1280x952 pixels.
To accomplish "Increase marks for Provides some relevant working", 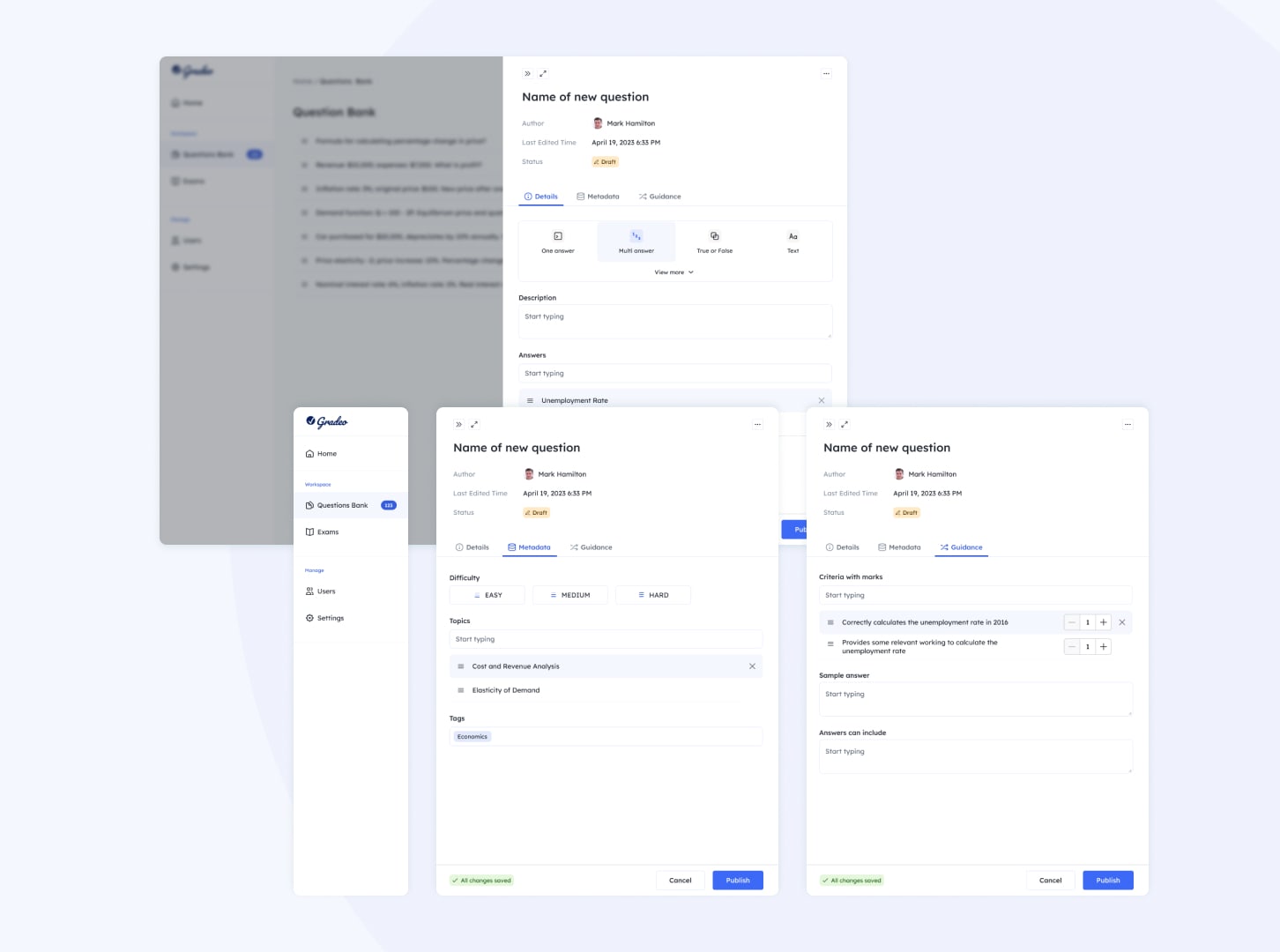I will pos(1103,647).
